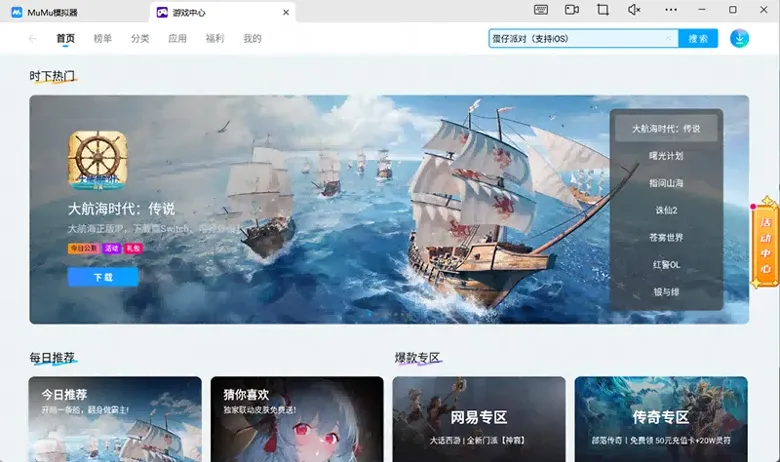Go to the 福利 tab
This screenshot has height=462, width=780.
pos(215,39)
